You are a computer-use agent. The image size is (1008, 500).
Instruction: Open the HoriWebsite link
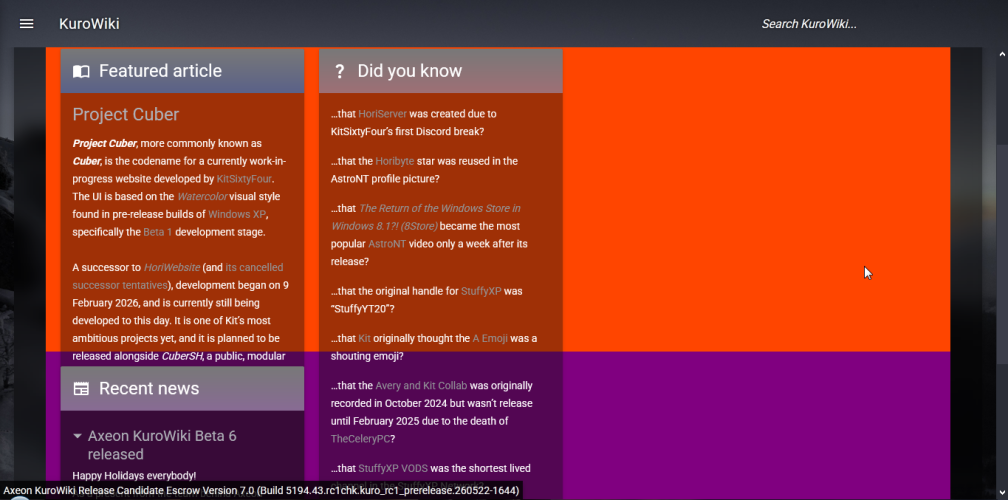point(172,267)
